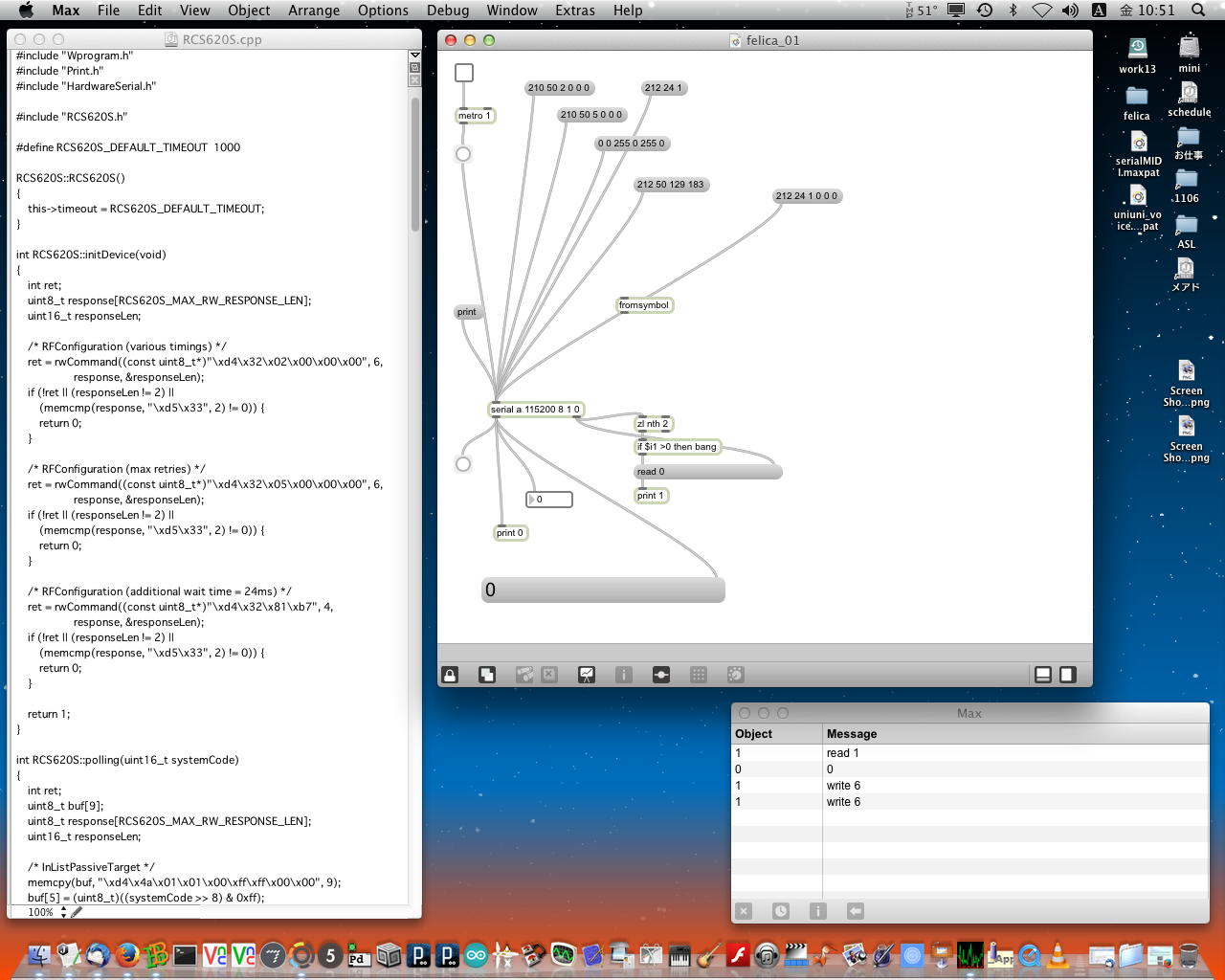Click the arrow icon in the Max window
The image size is (1225, 980).
point(856,911)
